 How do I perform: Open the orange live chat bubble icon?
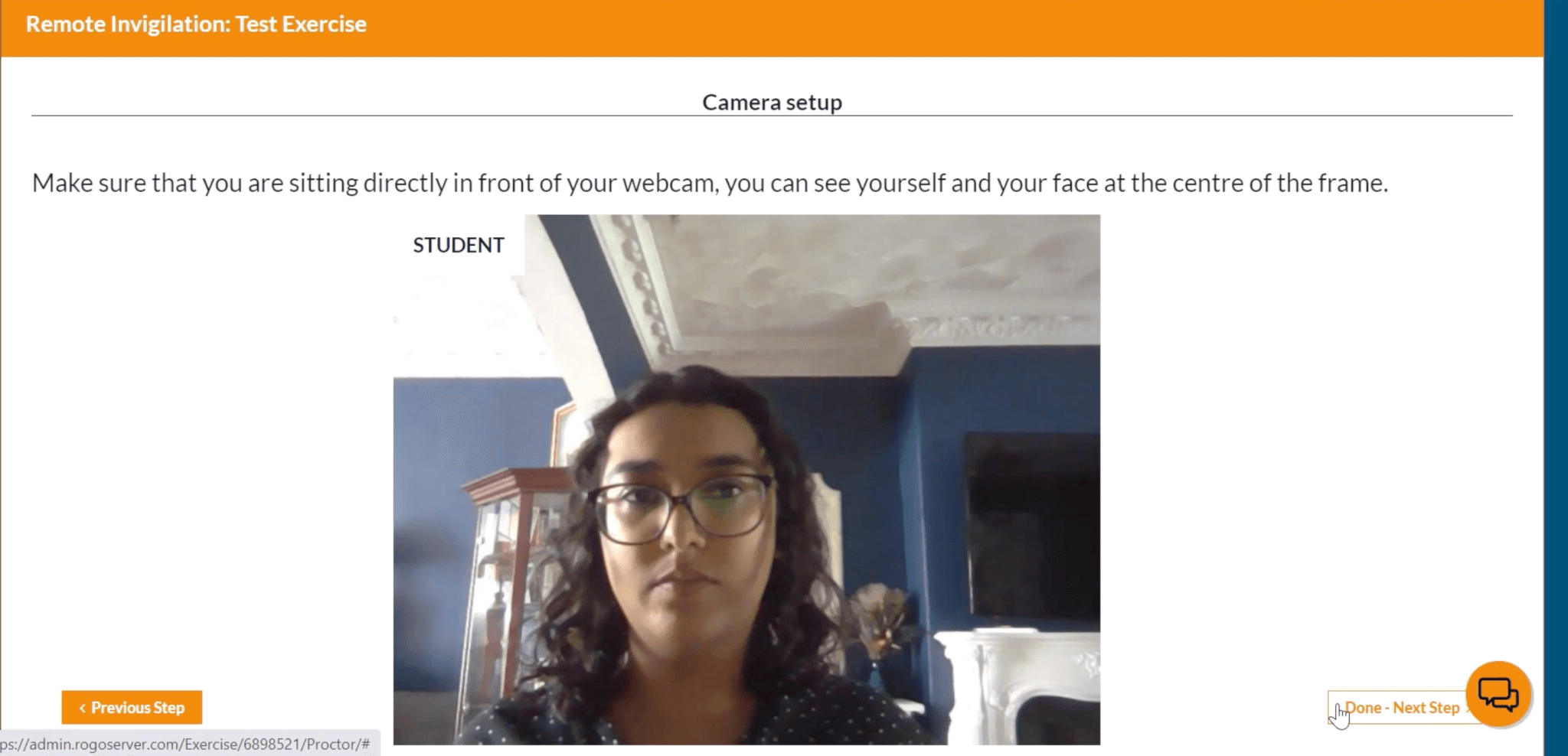coord(1498,695)
